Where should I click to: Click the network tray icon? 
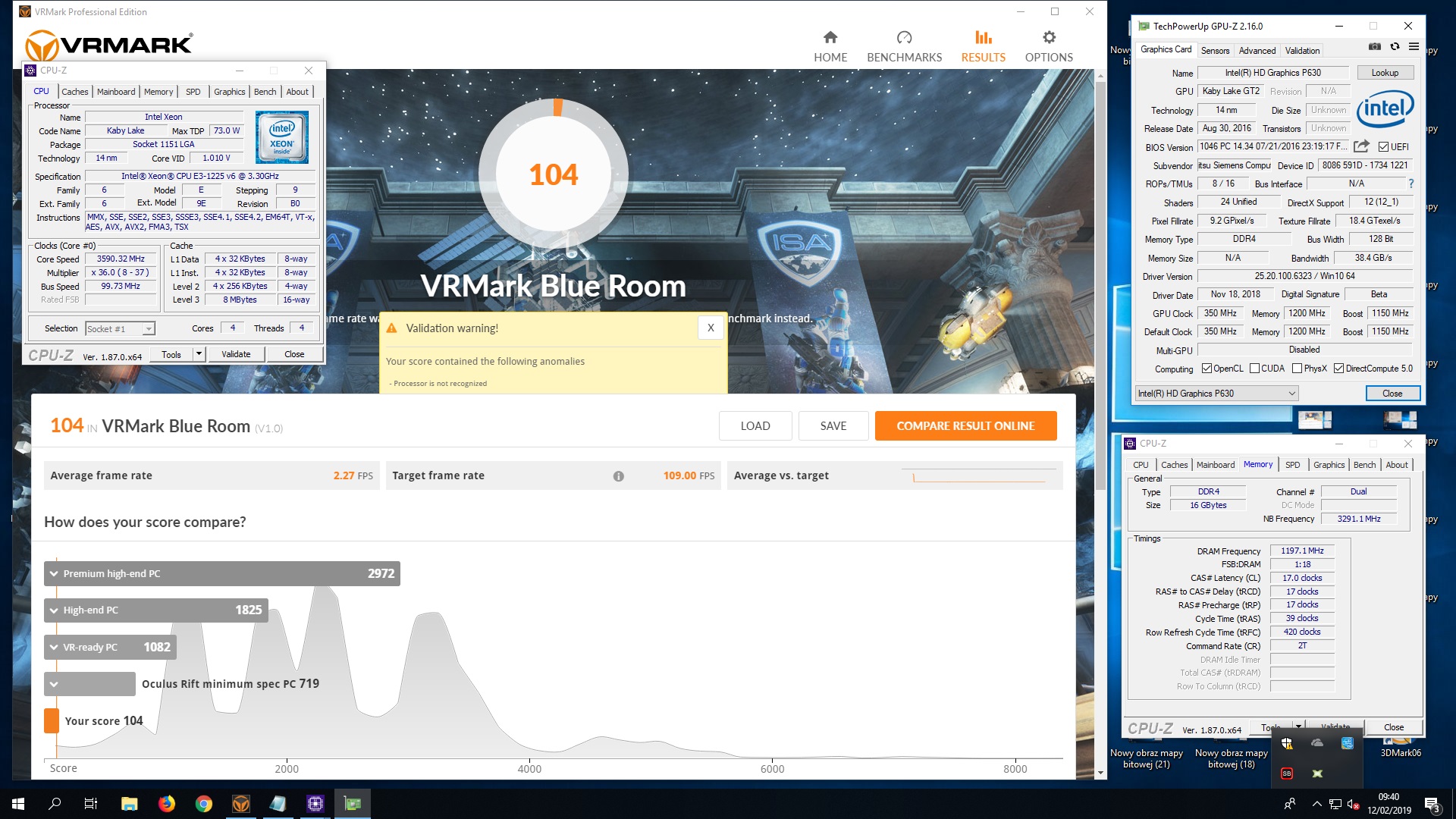tap(1335, 804)
